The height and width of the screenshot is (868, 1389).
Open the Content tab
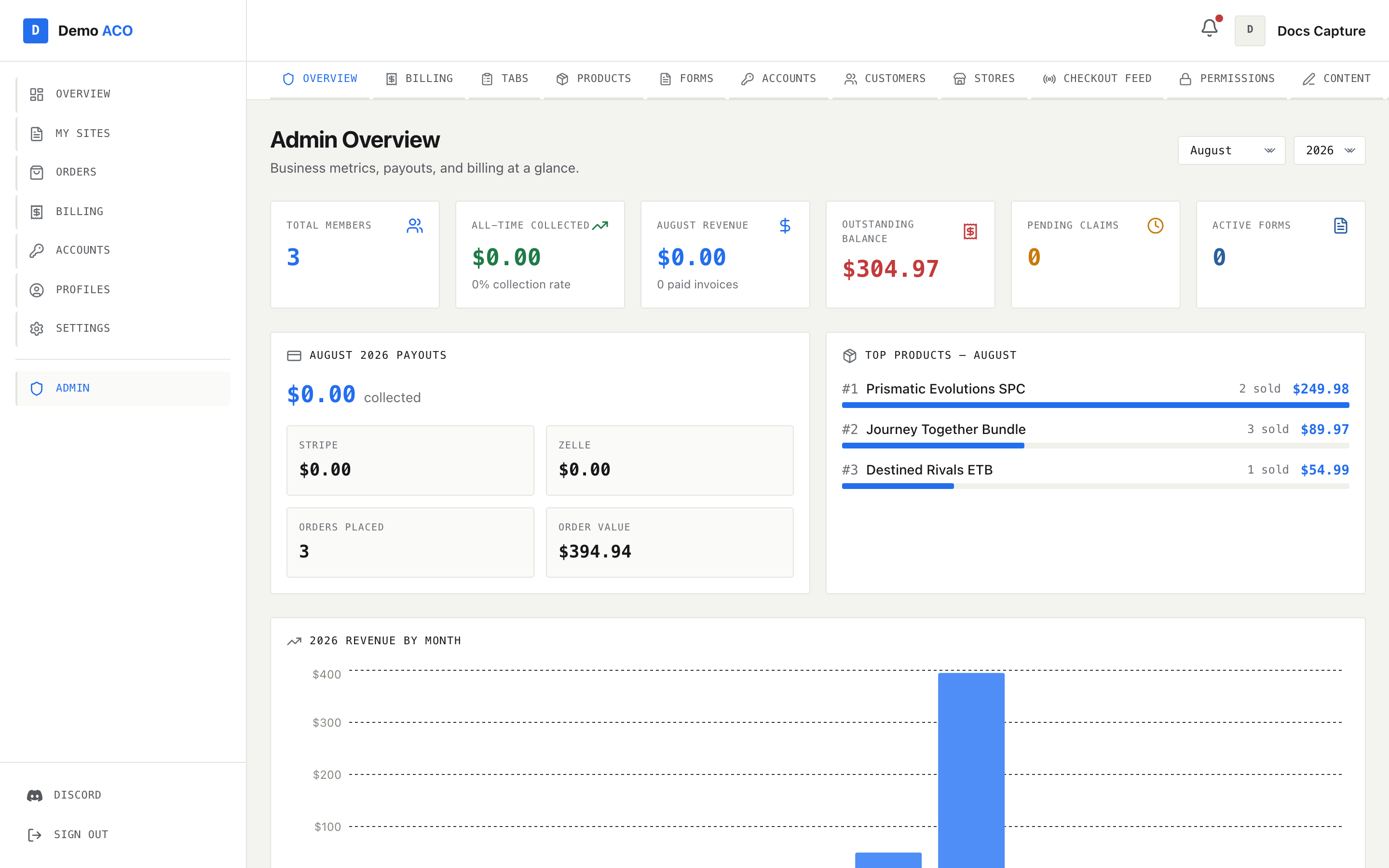click(1336, 79)
